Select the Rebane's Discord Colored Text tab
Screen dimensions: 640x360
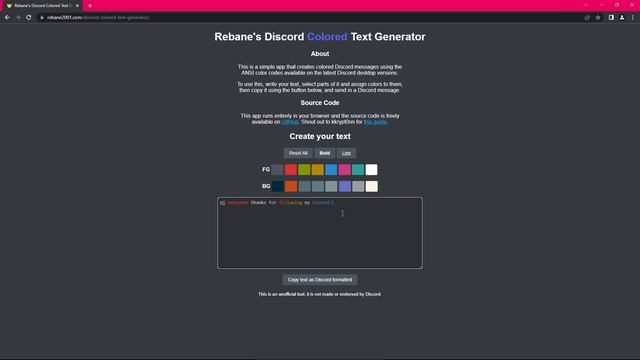[x=42, y=6]
